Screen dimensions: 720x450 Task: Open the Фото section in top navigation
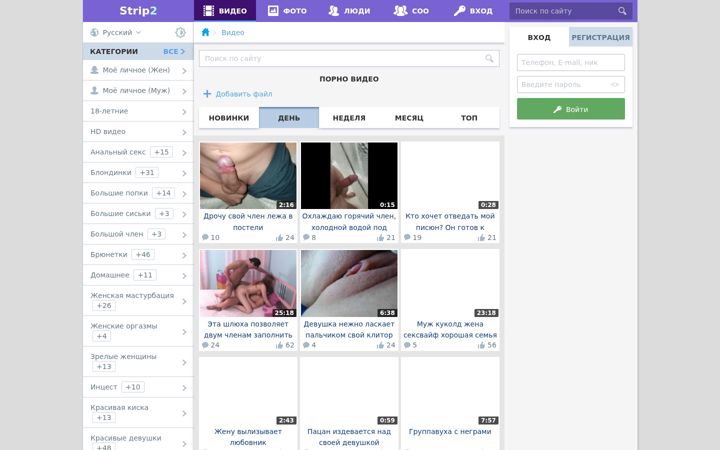(x=287, y=11)
